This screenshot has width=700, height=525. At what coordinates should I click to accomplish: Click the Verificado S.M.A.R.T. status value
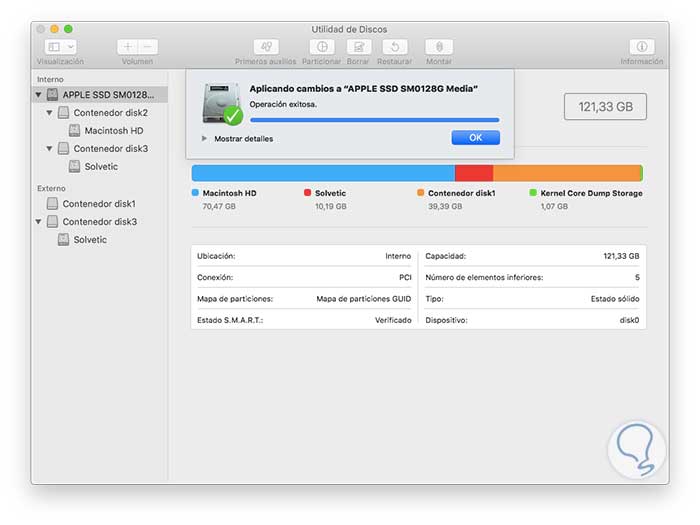tap(393, 320)
